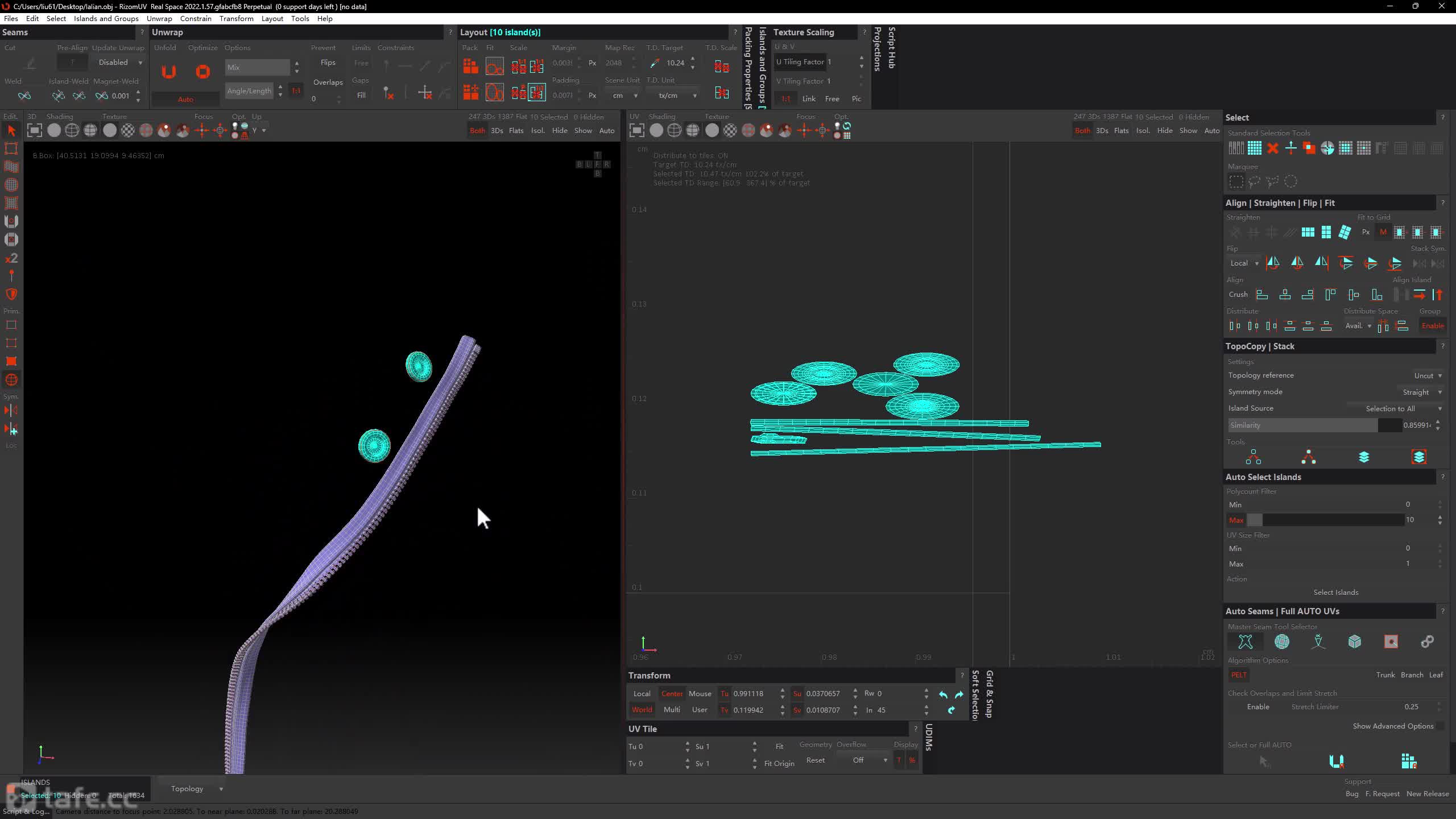Screen dimensions: 1456x819
Task: Open the Files menu
Action: [11, 18]
